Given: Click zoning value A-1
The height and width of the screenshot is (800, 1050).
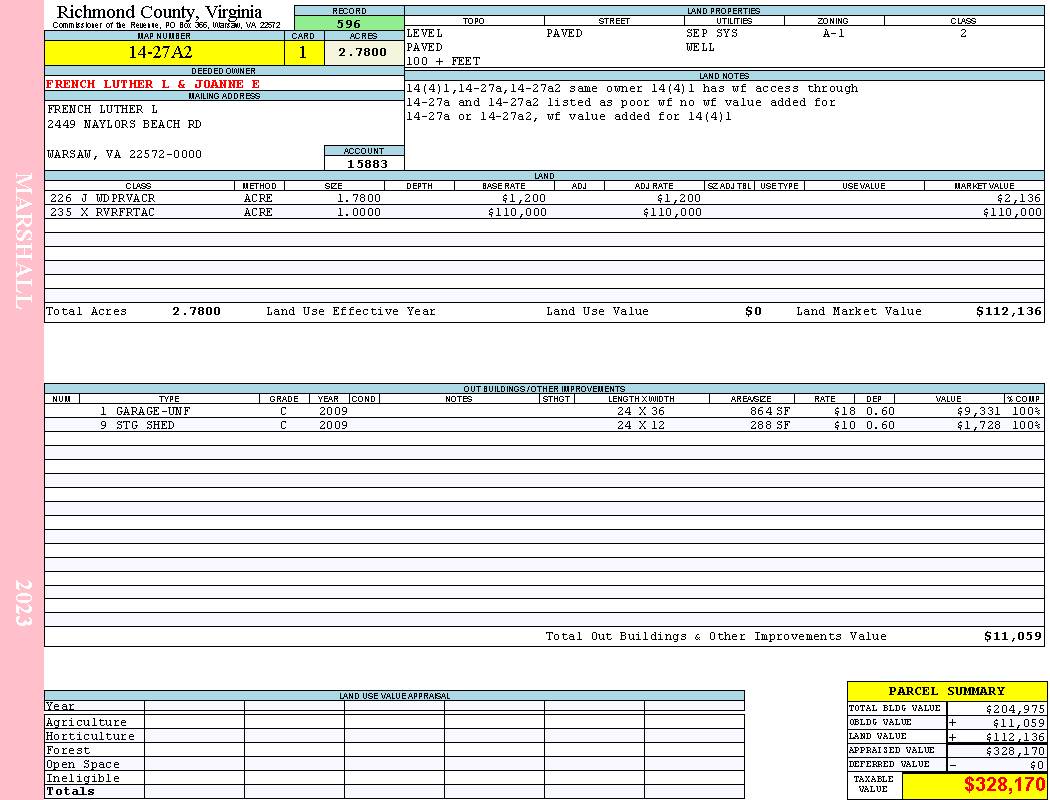Looking at the screenshot, I should point(834,33).
